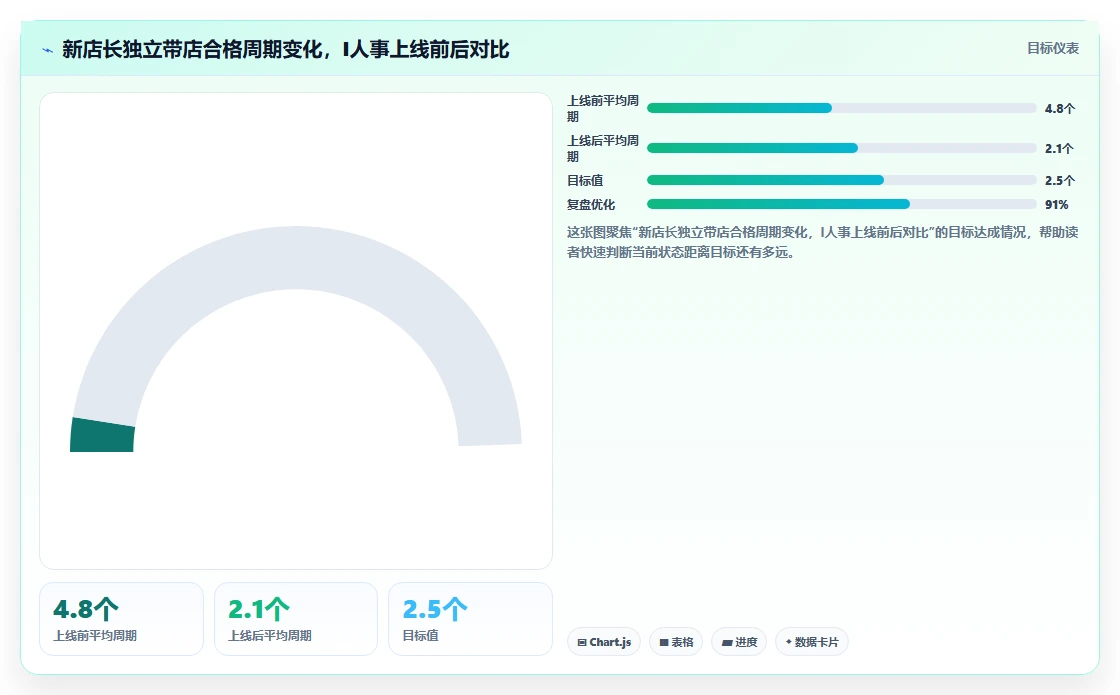Click the 2.1个 stat card
Viewport: 1120px width, 695px height.
click(296, 619)
